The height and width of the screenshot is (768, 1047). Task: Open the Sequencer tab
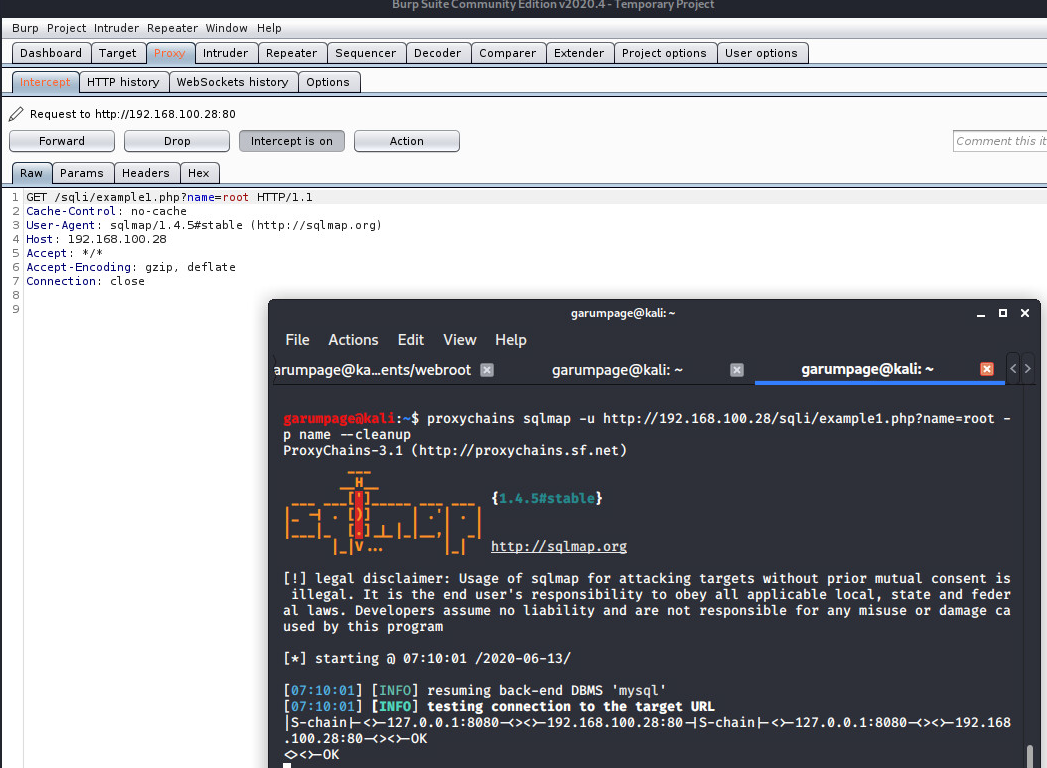pyautogui.click(x=365, y=53)
